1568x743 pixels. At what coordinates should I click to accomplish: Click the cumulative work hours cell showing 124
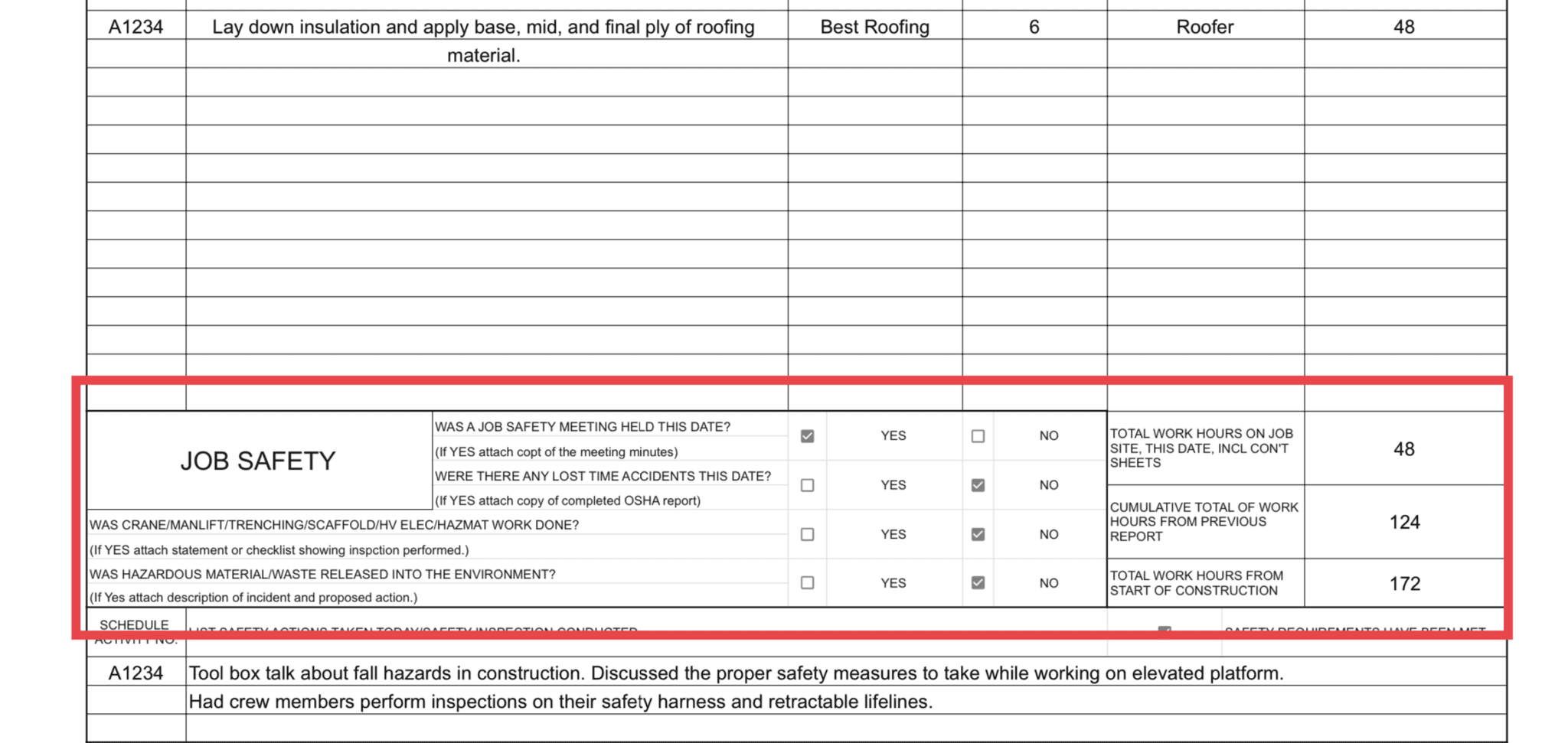point(1404,522)
